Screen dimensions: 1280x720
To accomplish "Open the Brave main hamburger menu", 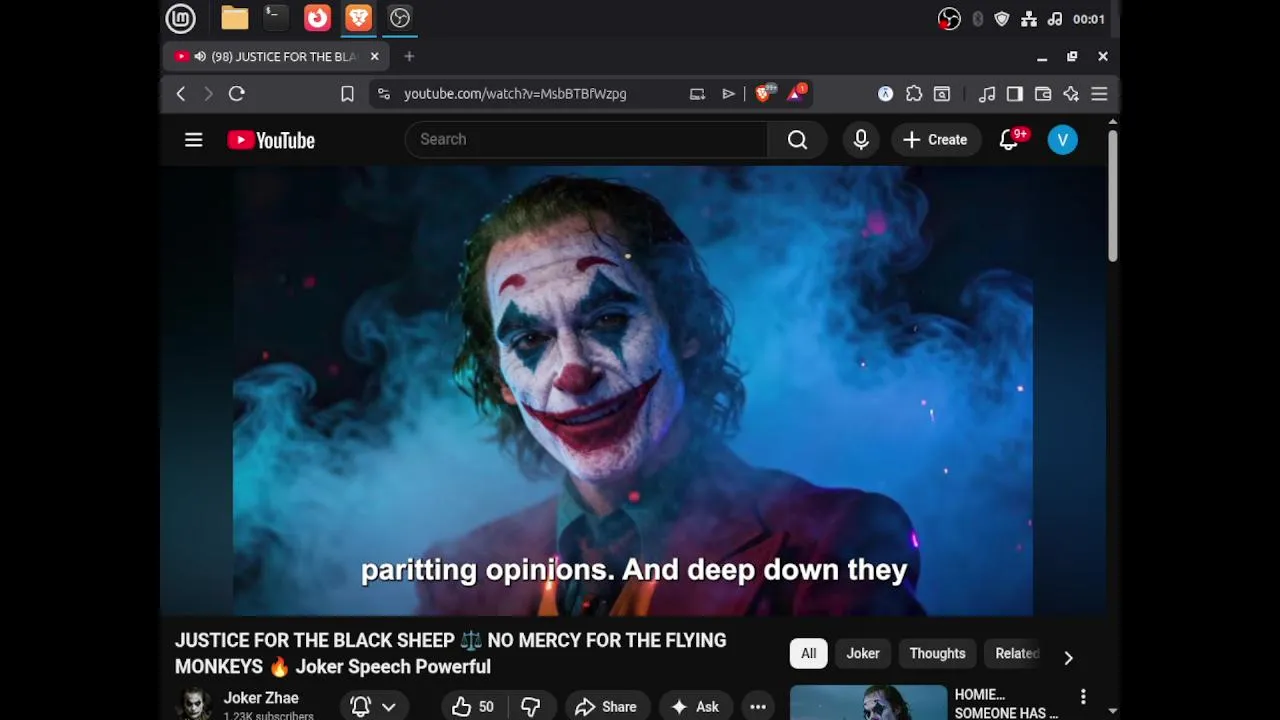I will (1099, 94).
